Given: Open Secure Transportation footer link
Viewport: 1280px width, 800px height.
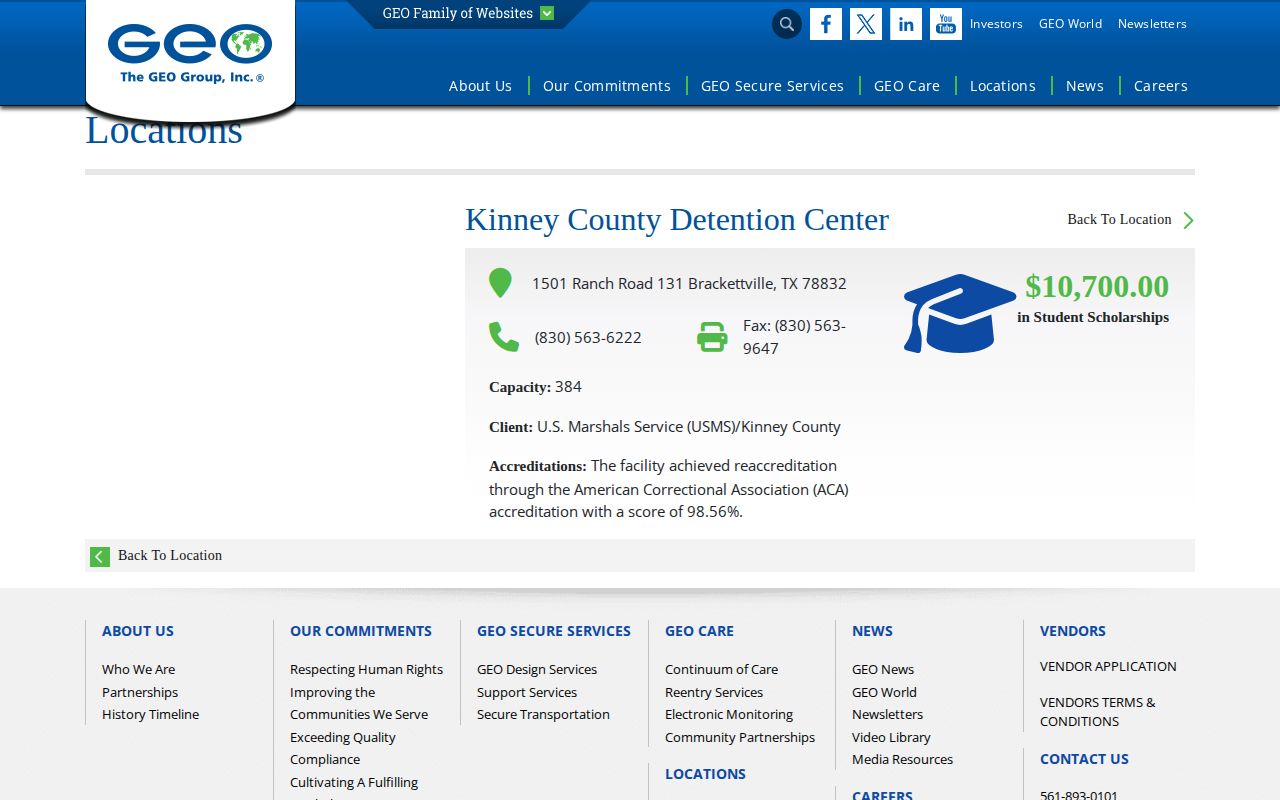Looking at the screenshot, I should pos(543,715).
